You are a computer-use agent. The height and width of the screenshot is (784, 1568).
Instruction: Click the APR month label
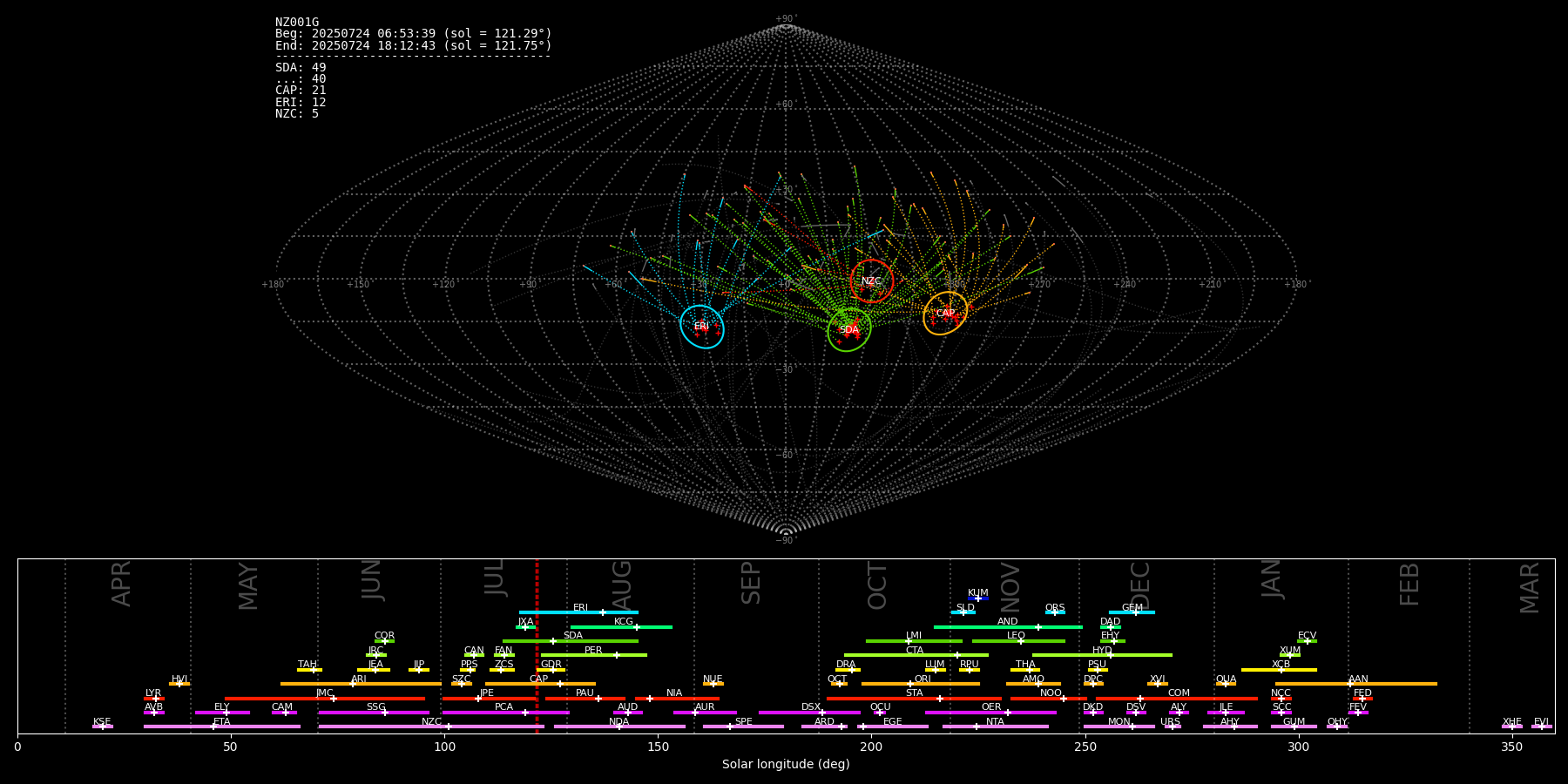122,584
